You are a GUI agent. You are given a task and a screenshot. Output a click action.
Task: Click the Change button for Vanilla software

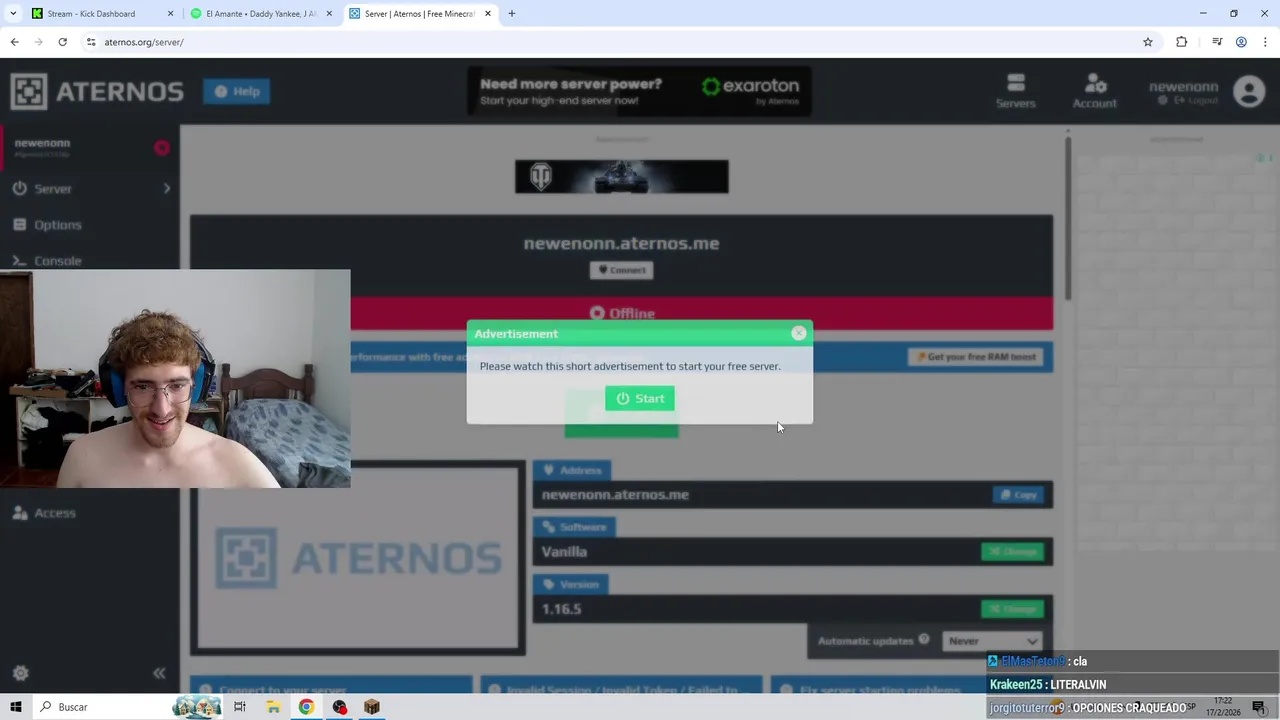point(1012,552)
